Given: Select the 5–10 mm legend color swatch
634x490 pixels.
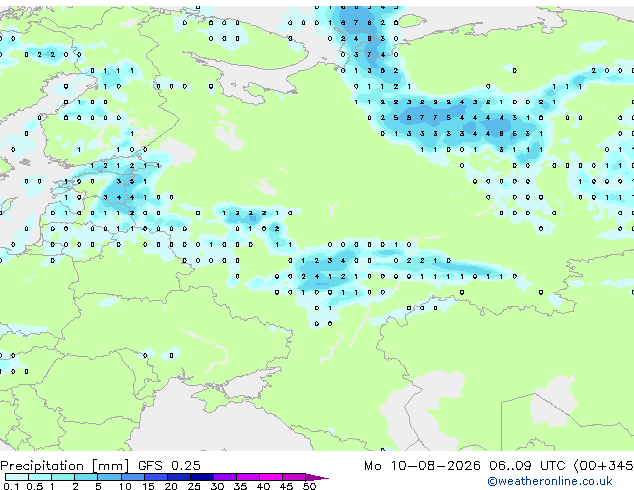Looking at the screenshot, I should pos(109,477).
